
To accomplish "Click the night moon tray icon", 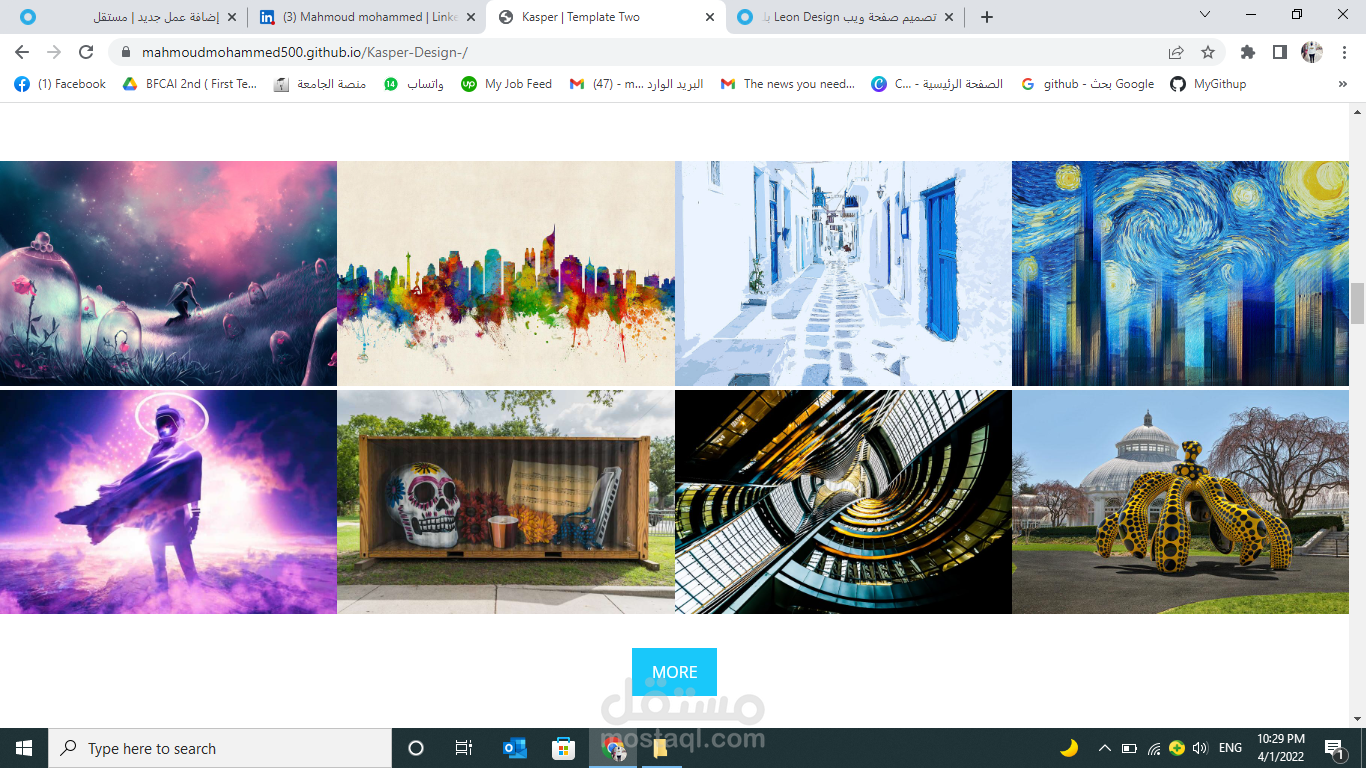I will pyautogui.click(x=1069, y=748).
